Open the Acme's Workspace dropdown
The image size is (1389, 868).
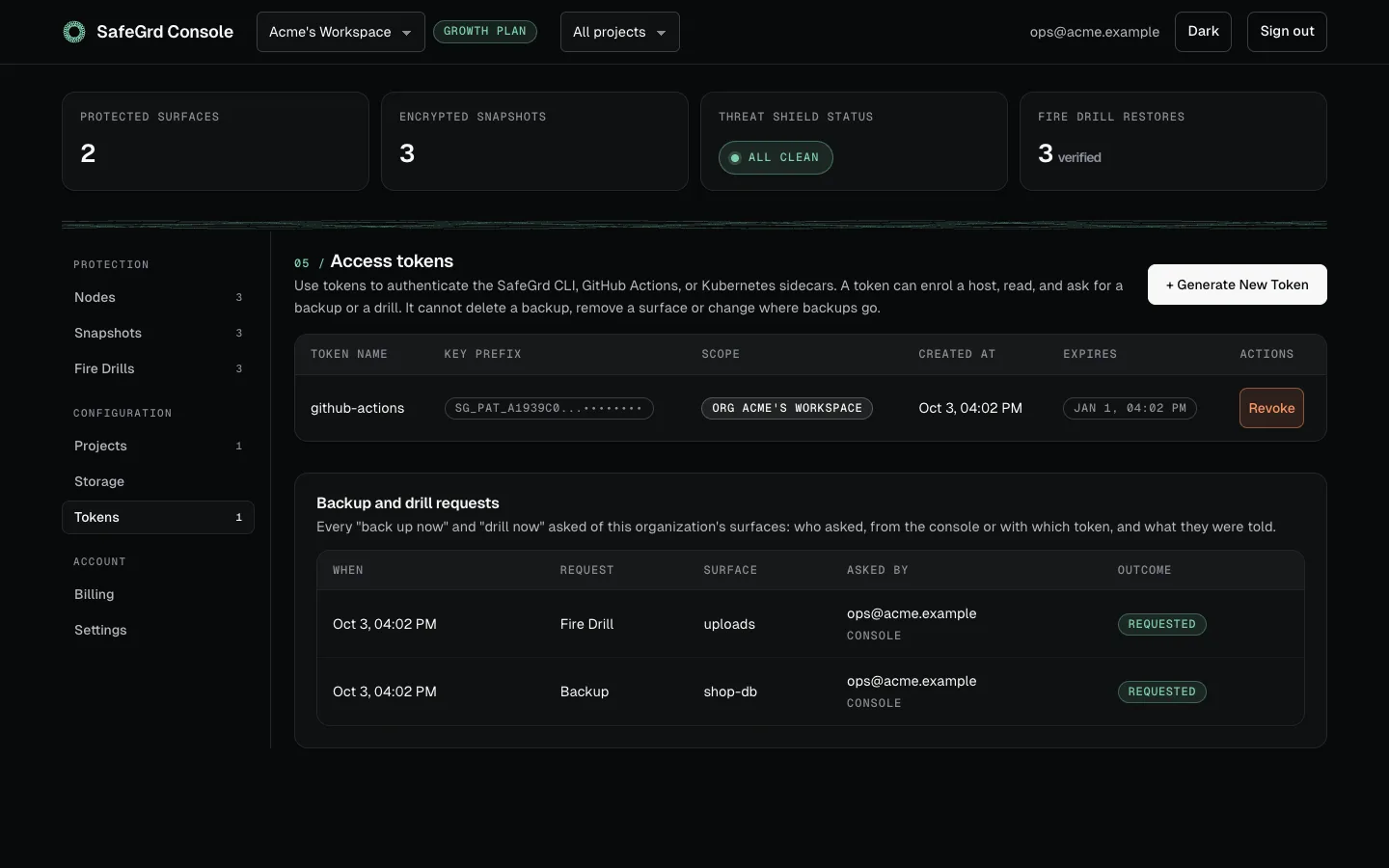340,32
